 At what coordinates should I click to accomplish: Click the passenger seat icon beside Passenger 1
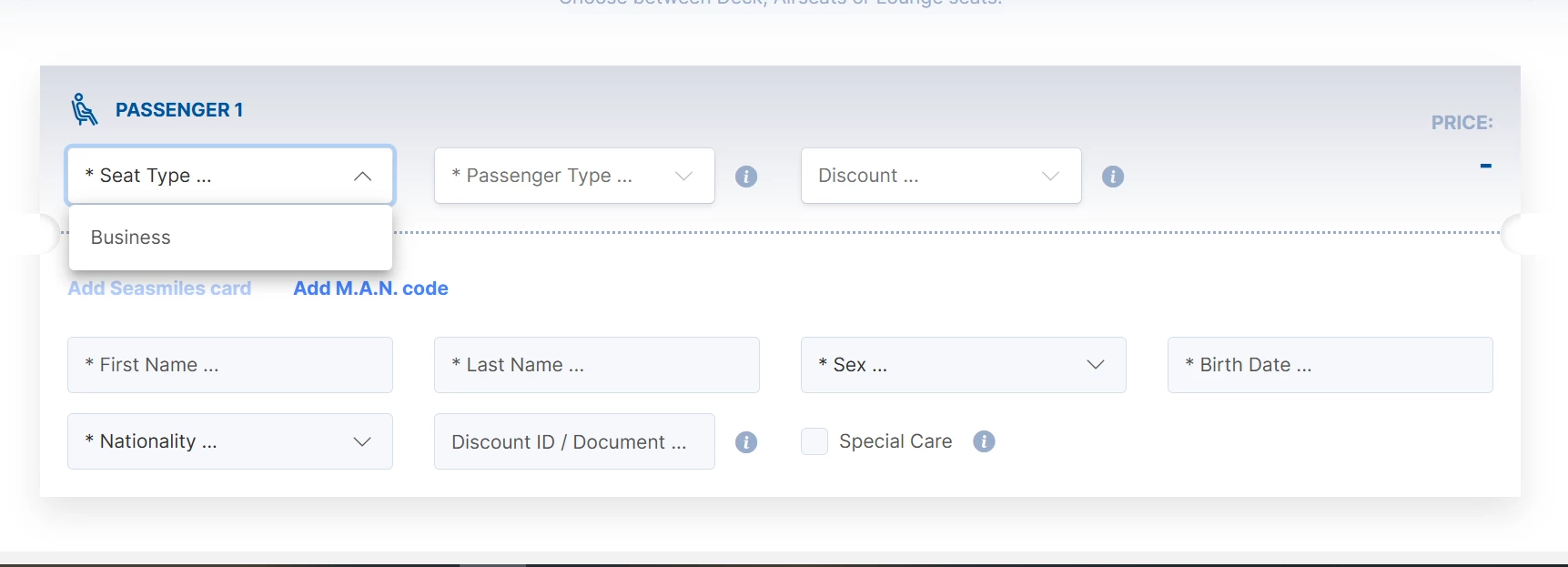click(84, 109)
